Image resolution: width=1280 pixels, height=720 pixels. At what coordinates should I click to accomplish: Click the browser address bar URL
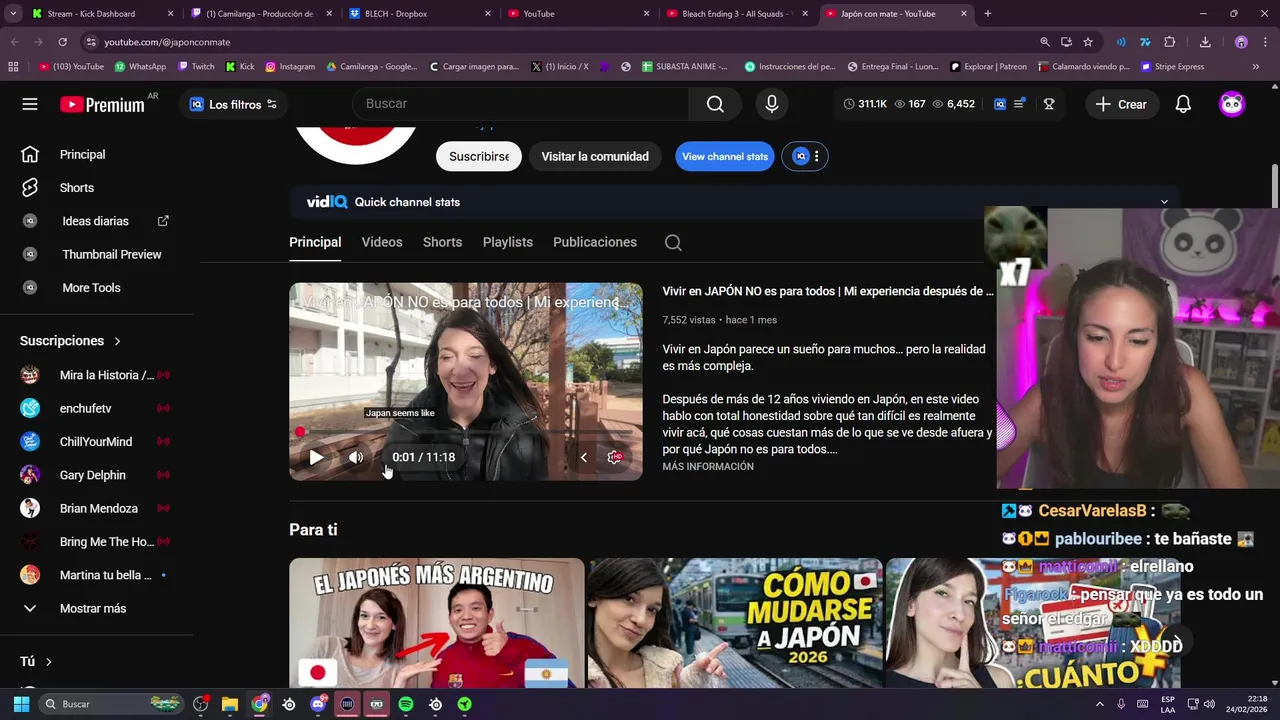tap(167, 42)
